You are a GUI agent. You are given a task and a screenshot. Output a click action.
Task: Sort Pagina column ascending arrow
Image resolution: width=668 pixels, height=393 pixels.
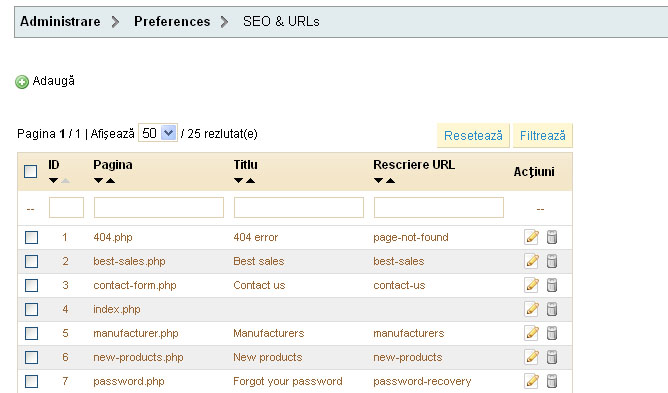[110, 181]
